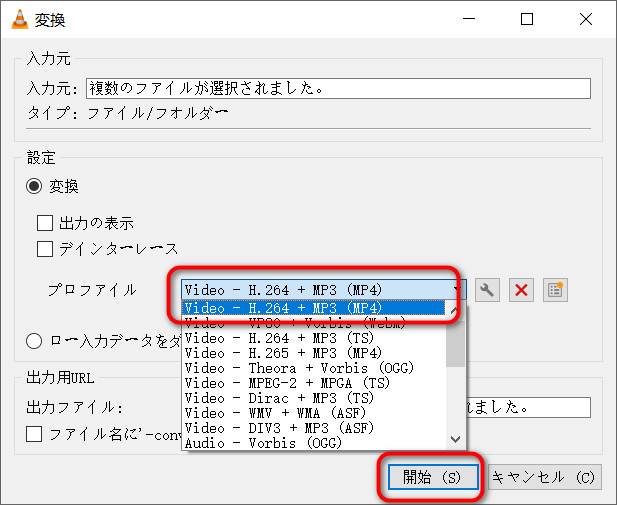
Task: Choose Video - MPEG-2 + MPGA (TS)
Action: (x=314, y=383)
